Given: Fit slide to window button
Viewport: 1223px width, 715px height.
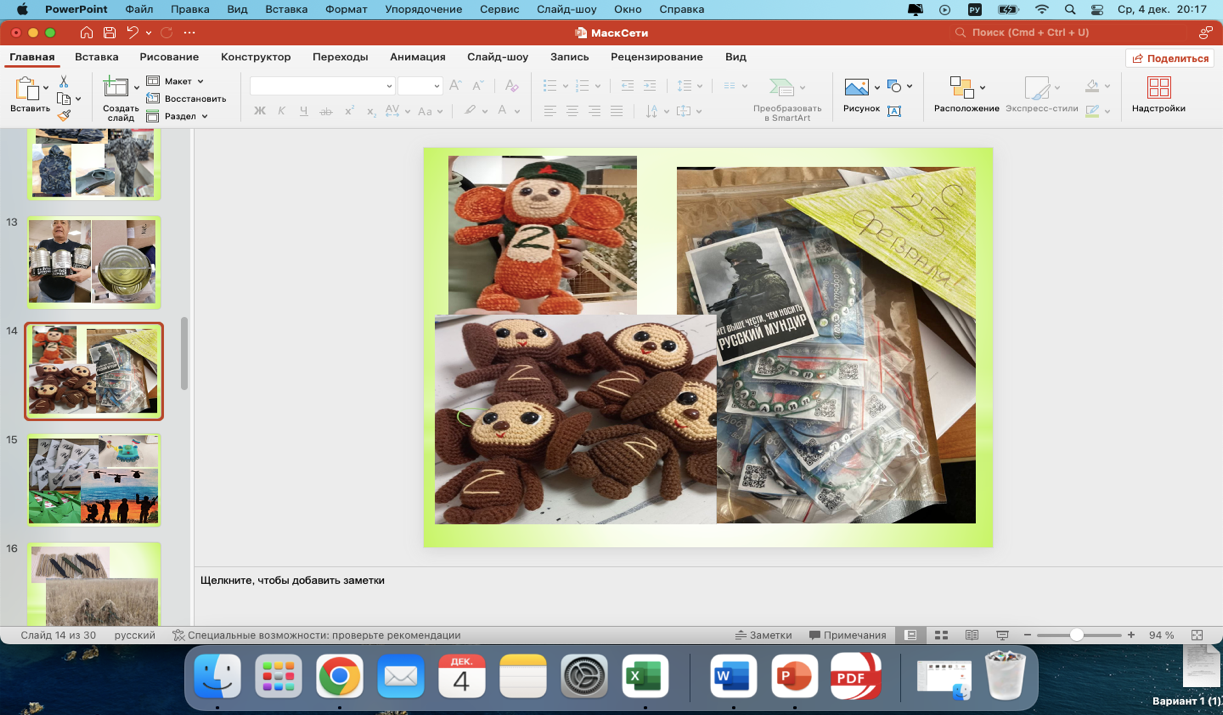Looking at the screenshot, I should point(1197,635).
